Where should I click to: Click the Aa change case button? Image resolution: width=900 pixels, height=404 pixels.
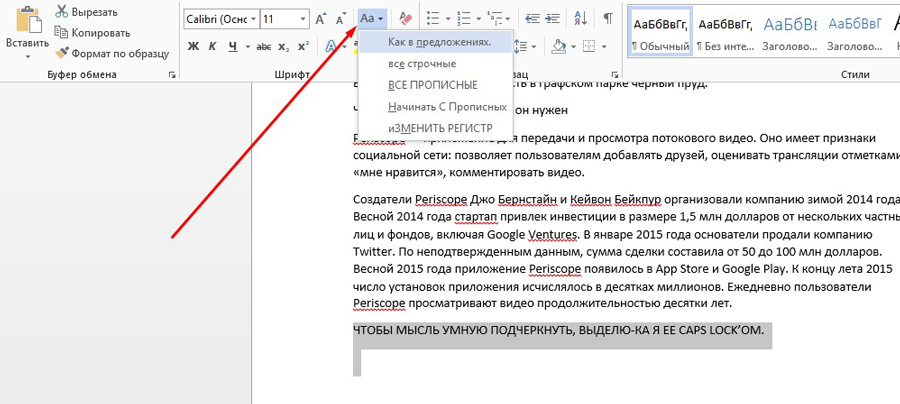coord(371,19)
